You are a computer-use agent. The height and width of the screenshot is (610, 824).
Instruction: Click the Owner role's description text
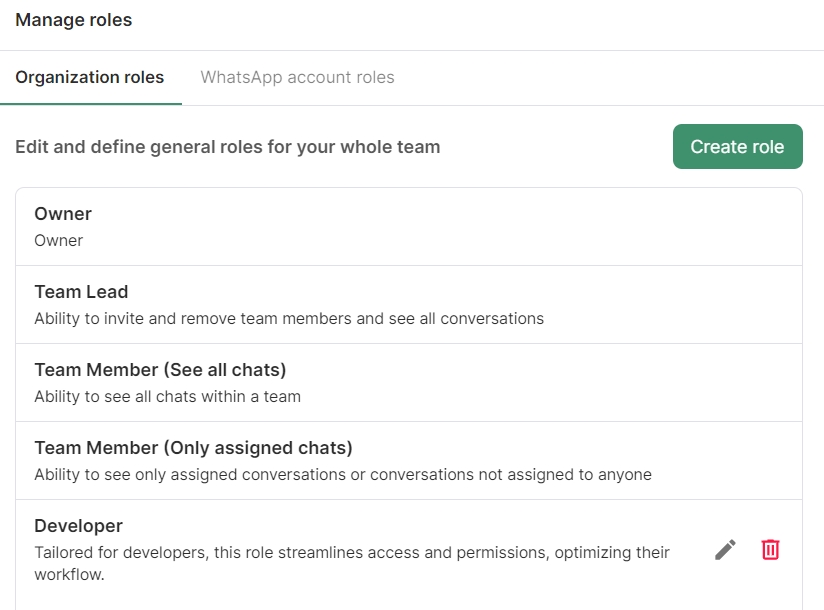coord(59,240)
